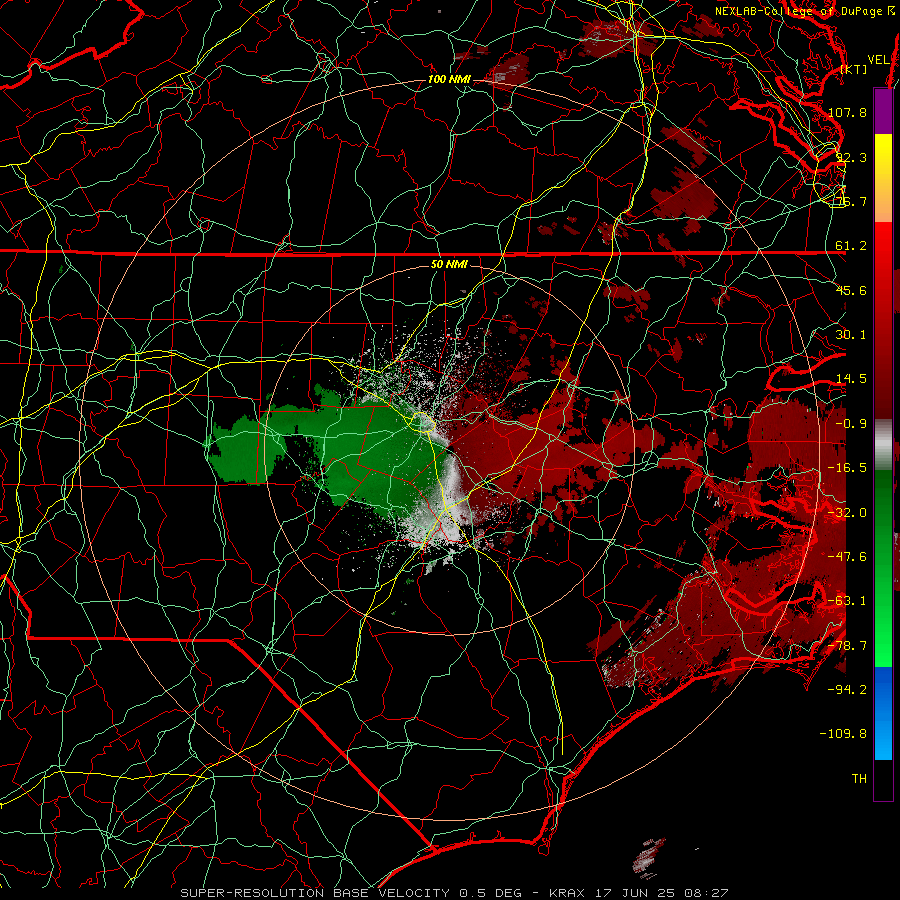This screenshot has width=900, height=900.
Task: Click the KRAX radar site identifier
Action: [x=568, y=893]
